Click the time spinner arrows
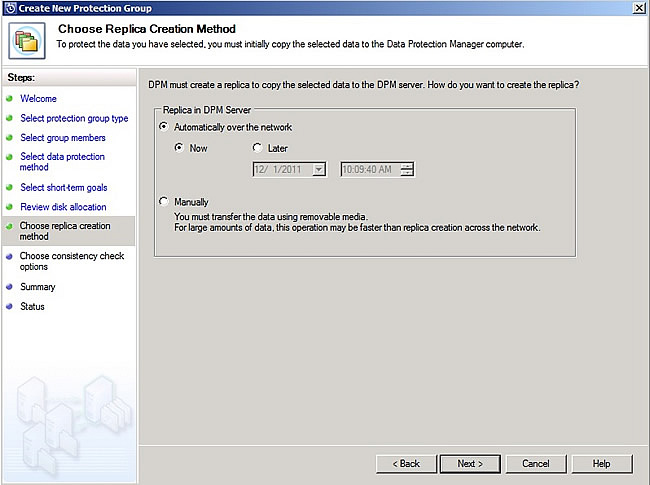The height and width of the screenshot is (485, 650). click(407, 169)
